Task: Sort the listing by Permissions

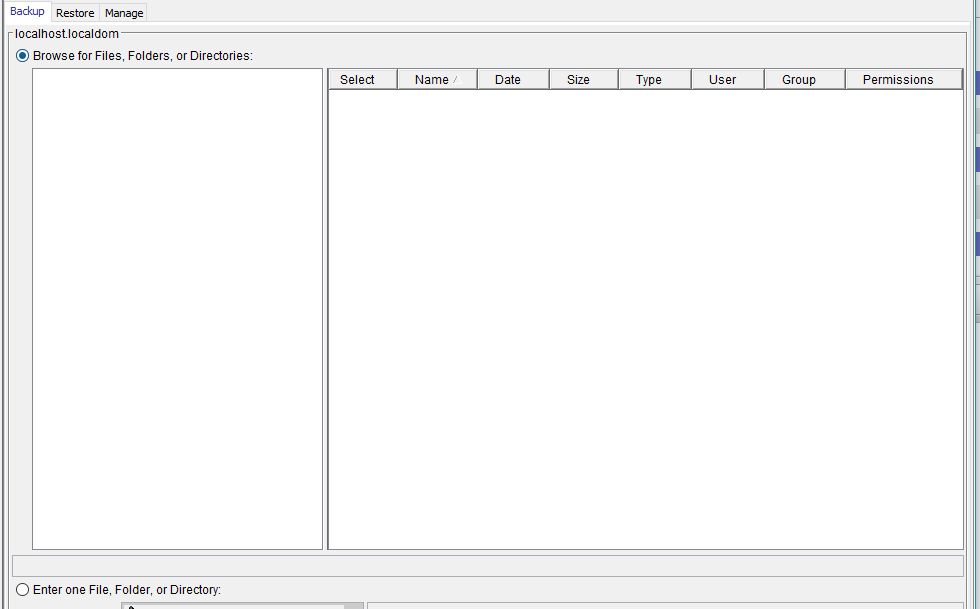Action: (x=897, y=79)
